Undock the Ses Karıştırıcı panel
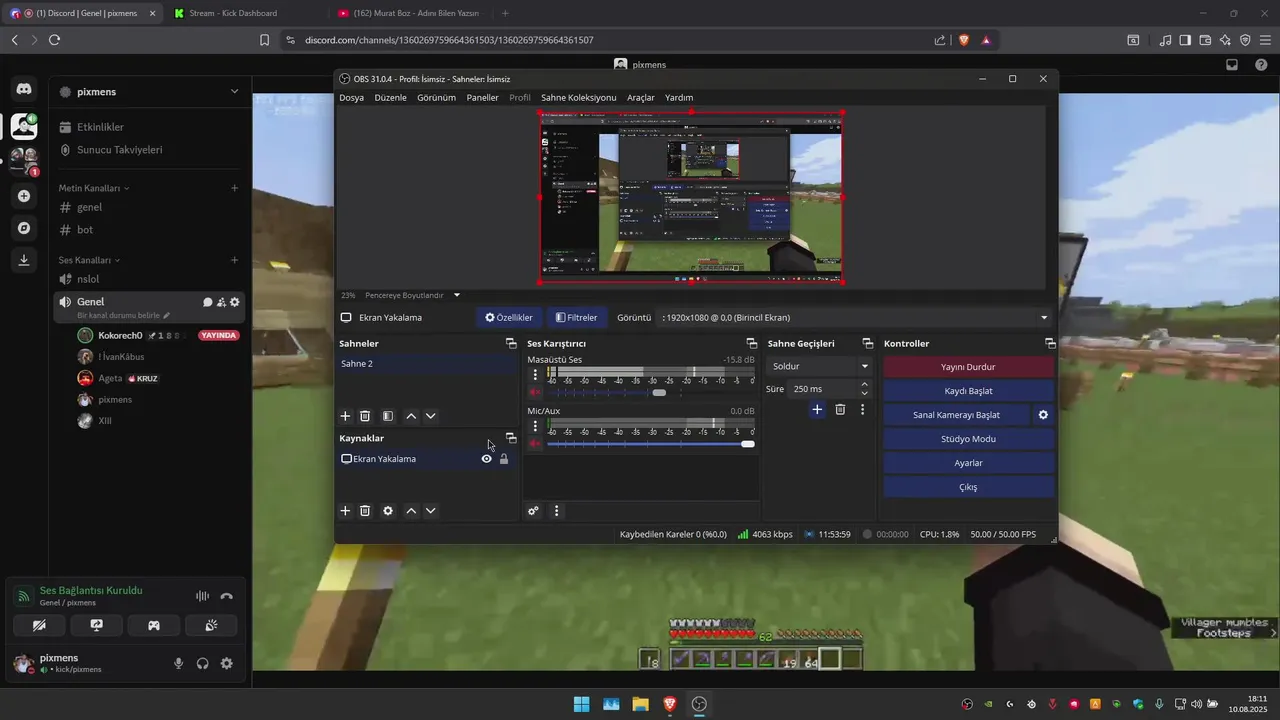The image size is (1280, 720). pos(752,344)
